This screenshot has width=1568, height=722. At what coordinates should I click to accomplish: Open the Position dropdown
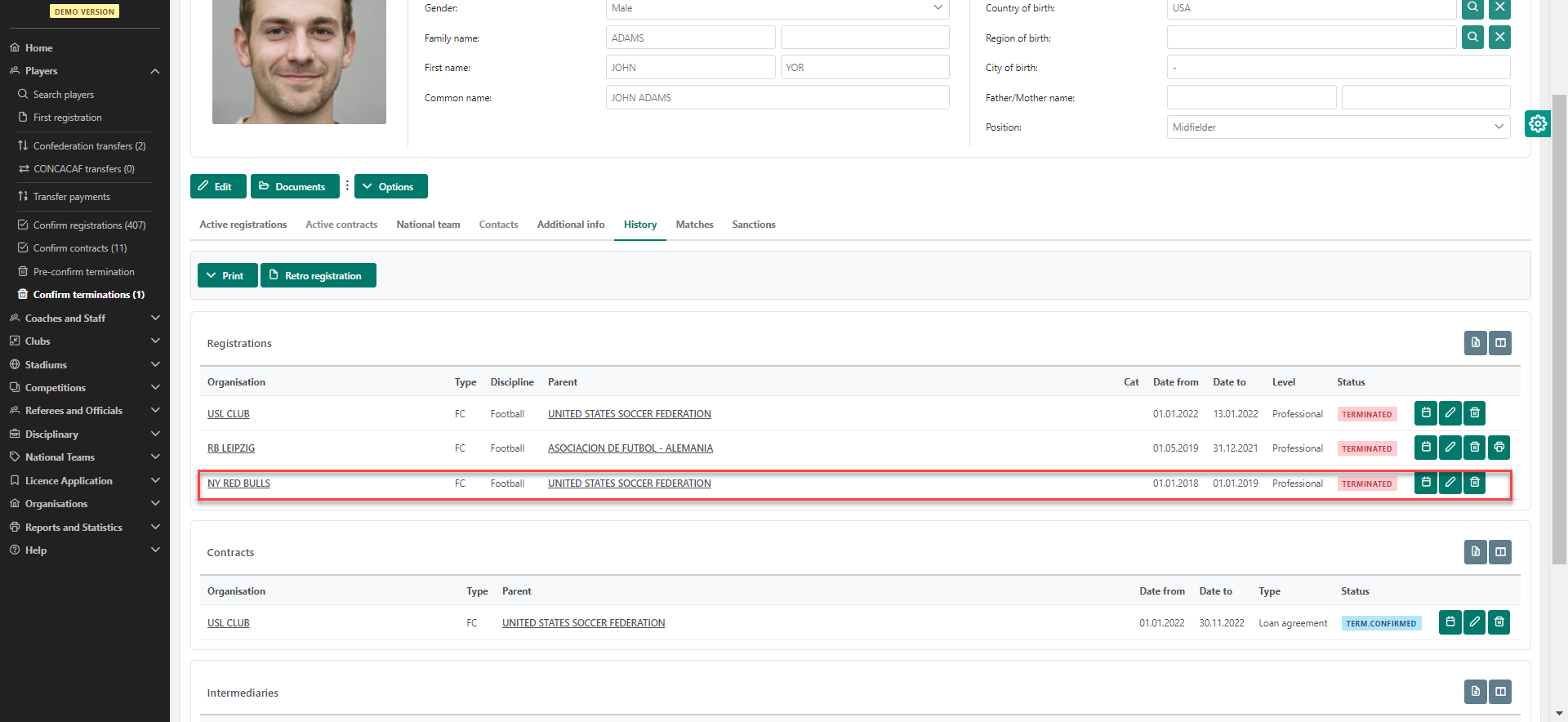(x=1338, y=127)
